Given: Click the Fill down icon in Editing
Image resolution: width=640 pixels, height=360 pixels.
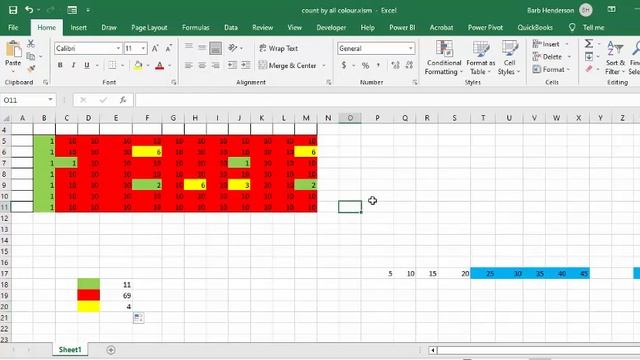Looking at the screenshot, I should 589,56.
